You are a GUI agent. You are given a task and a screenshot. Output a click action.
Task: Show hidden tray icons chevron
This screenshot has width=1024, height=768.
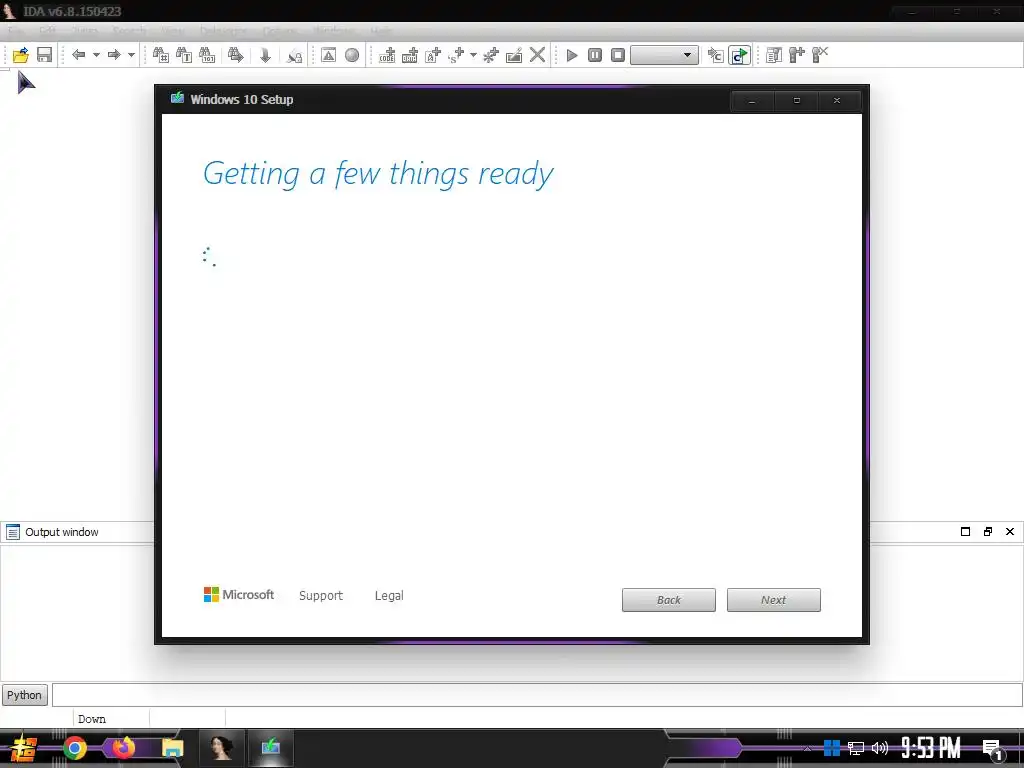[808, 748]
